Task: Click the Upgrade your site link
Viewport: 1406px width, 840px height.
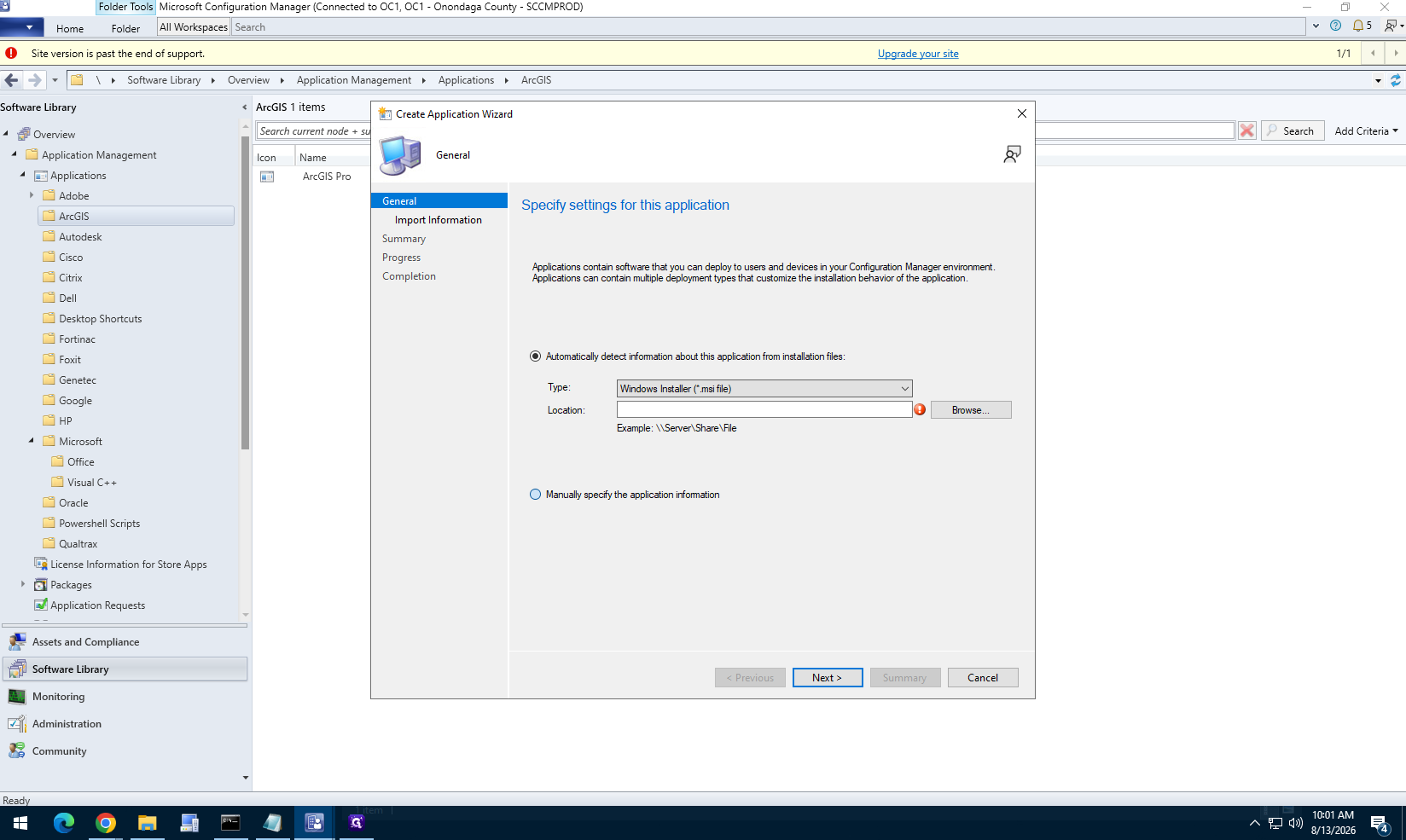Action: coord(918,54)
